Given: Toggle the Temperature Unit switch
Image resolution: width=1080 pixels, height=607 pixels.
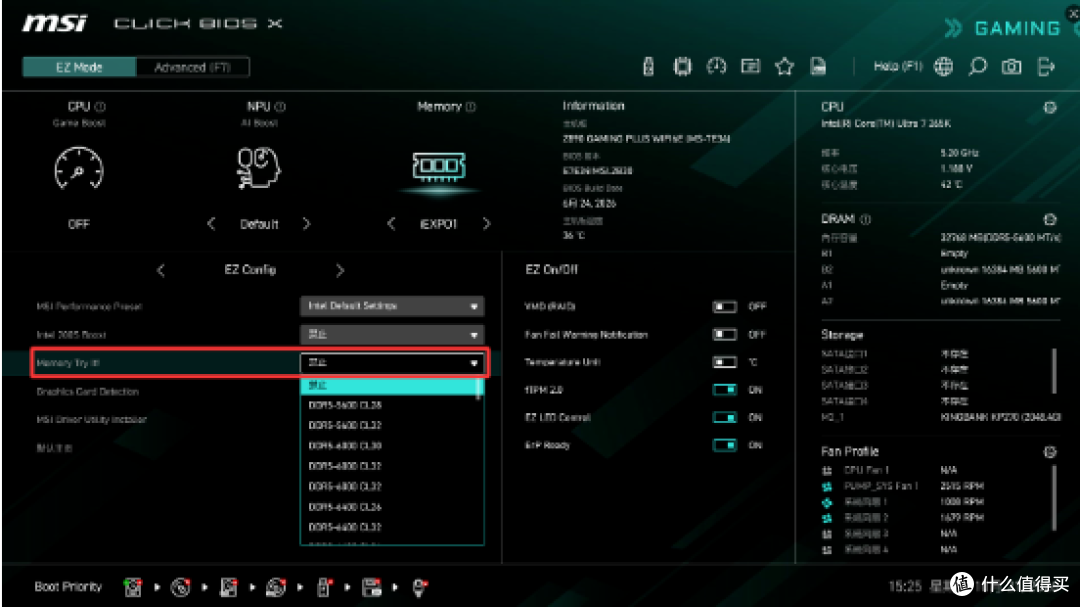Looking at the screenshot, I should pos(724,362).
